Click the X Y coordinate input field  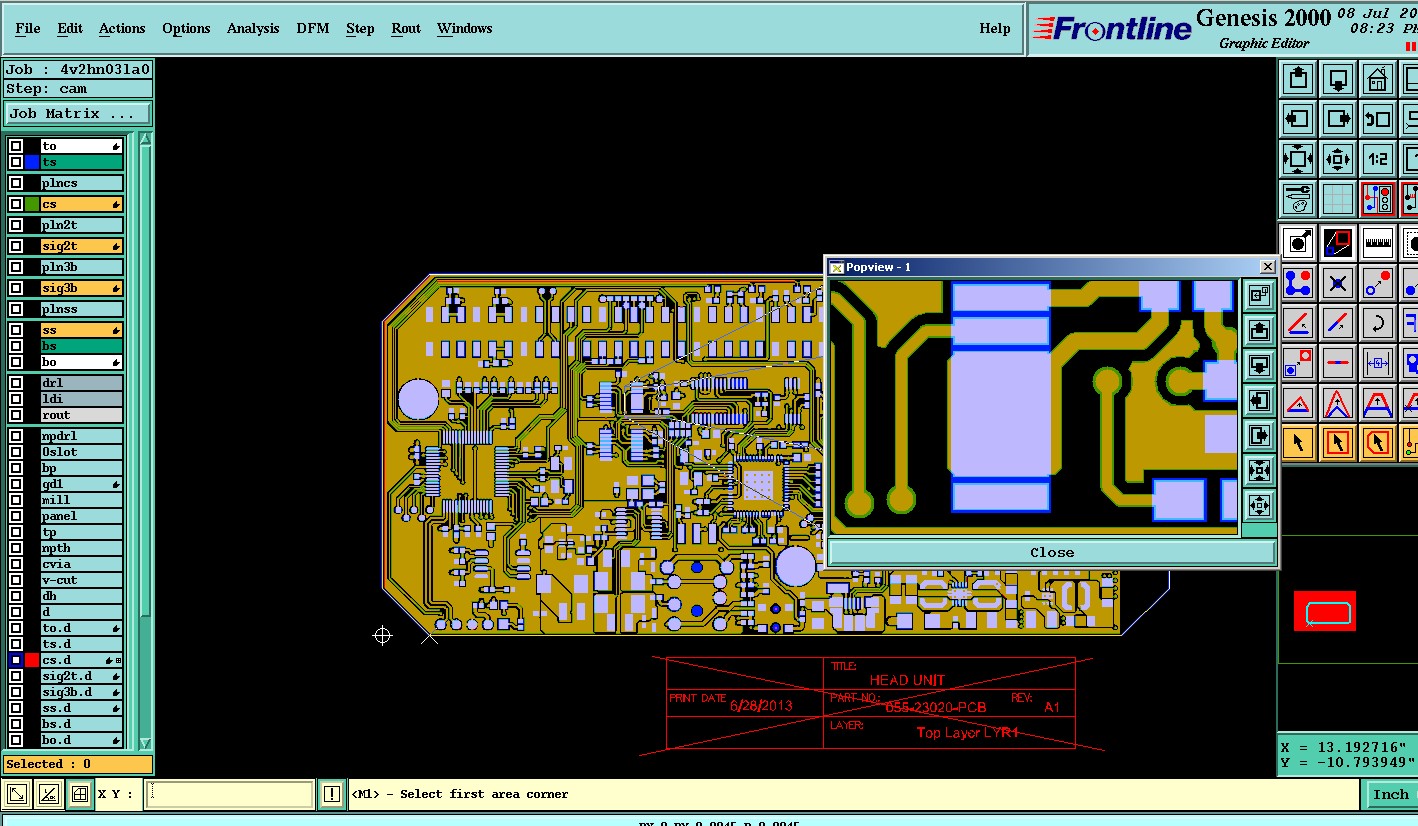tap(230, 795)
